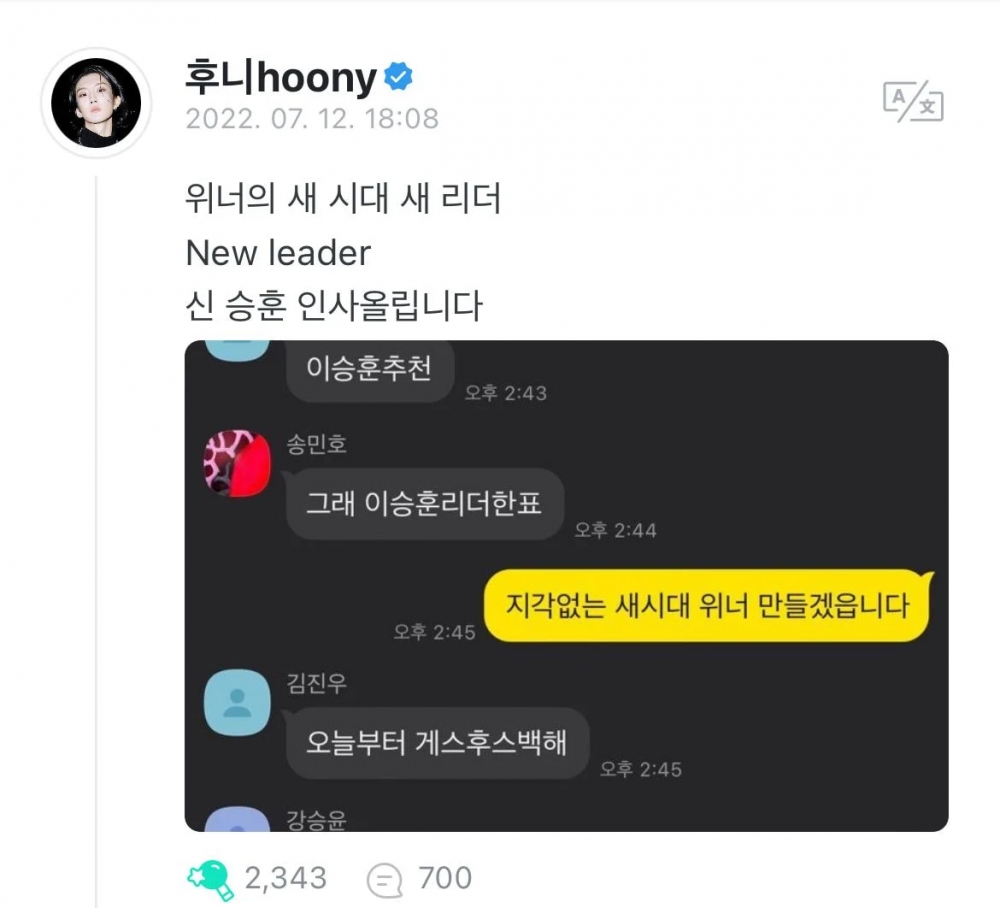Tap the translate post icon
Image resolution: width=1000 pixels, height=908 pixels.
pyautogui.click(x=913, y=101)
